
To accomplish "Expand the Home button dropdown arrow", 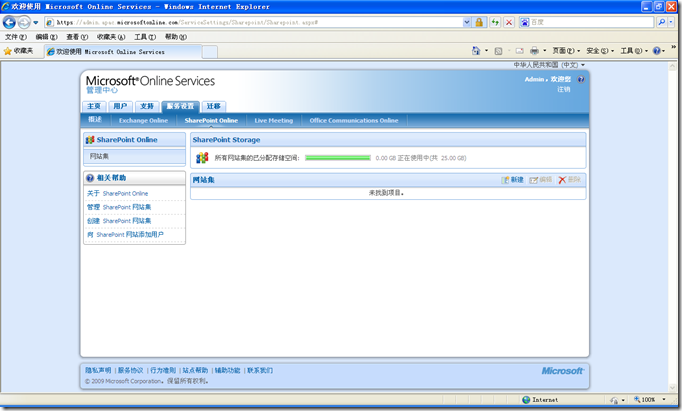I will (486, 51).
